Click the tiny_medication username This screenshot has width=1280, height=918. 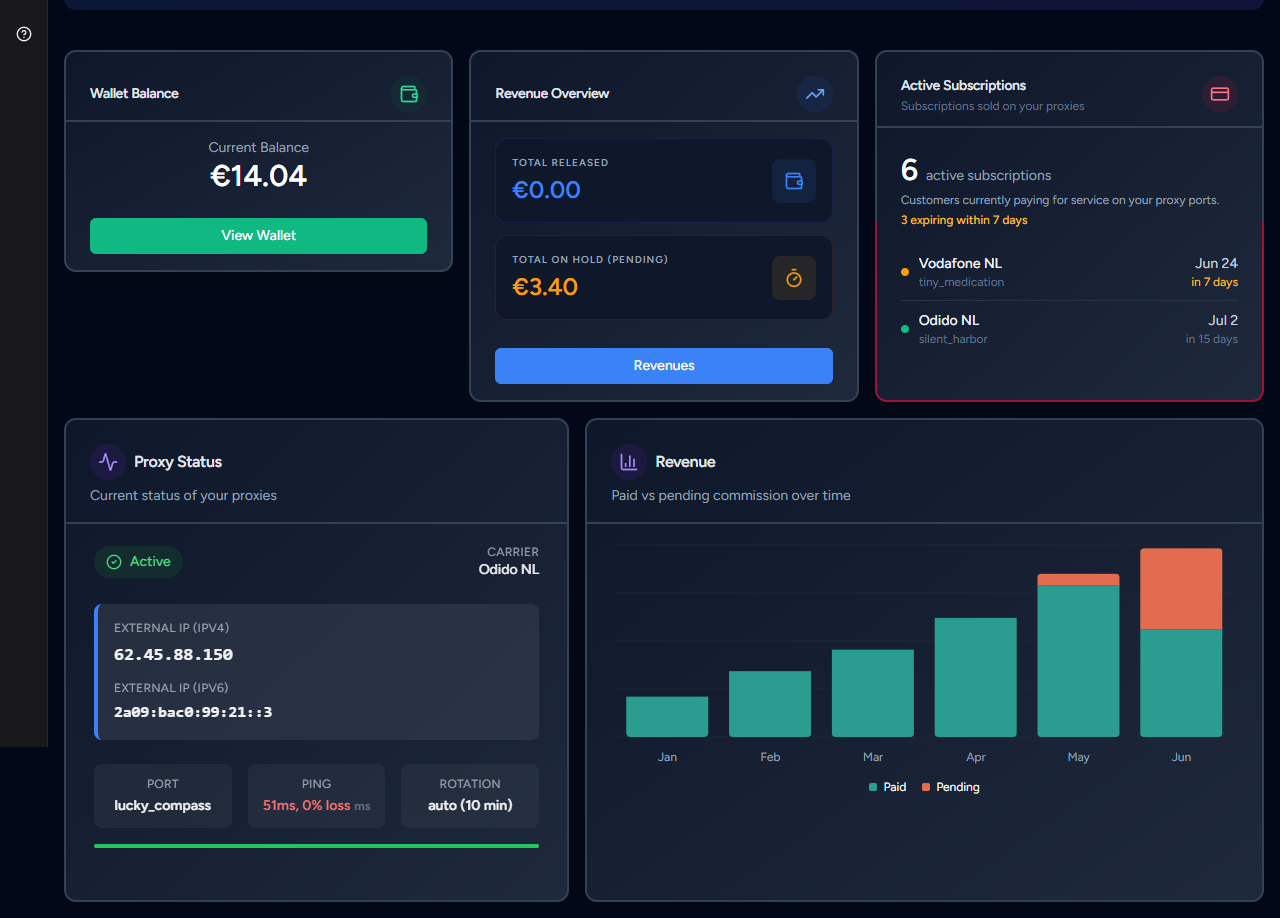click(x=961, y=283)
